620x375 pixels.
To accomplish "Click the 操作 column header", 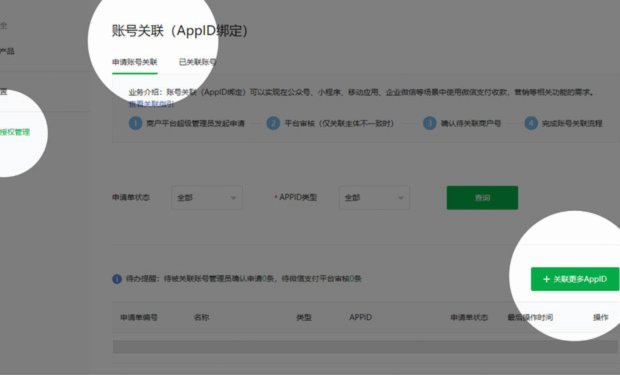I will pyautogui.click(x=601, y=317).
